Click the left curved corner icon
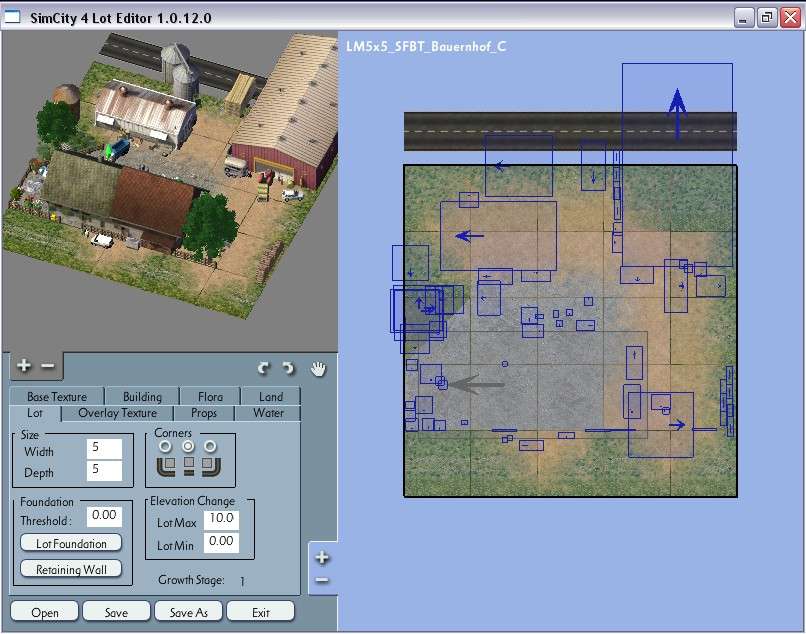This screenshot has height=634, width=806. click(166, 466)
